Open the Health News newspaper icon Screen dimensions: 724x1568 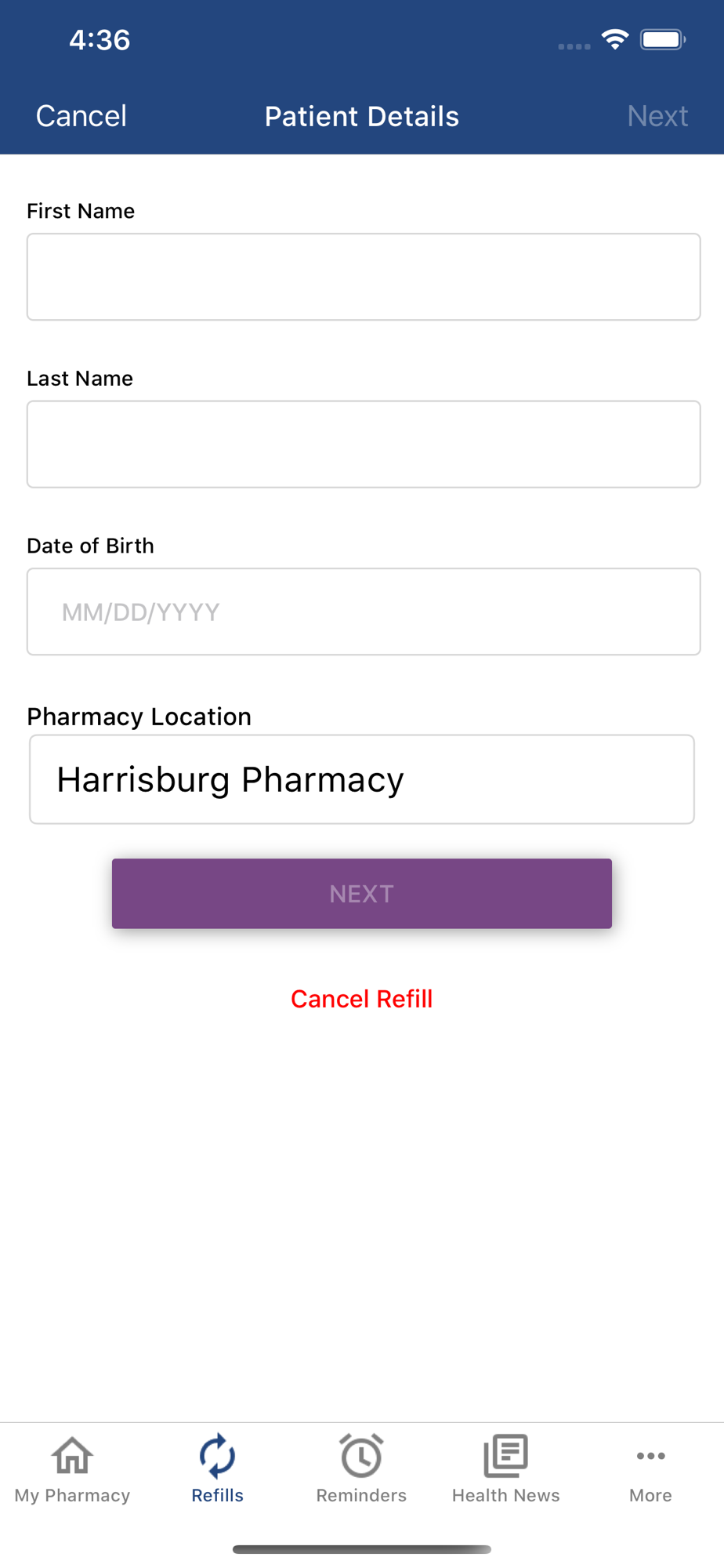click(506, 1456)
